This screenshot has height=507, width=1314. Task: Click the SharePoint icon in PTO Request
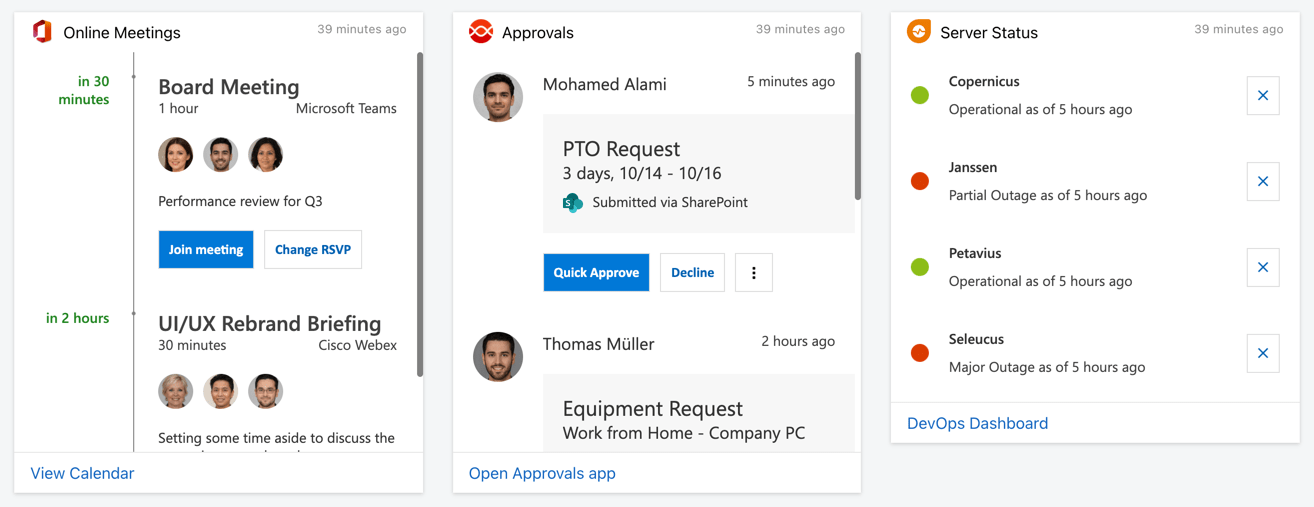tap(573, 203)
